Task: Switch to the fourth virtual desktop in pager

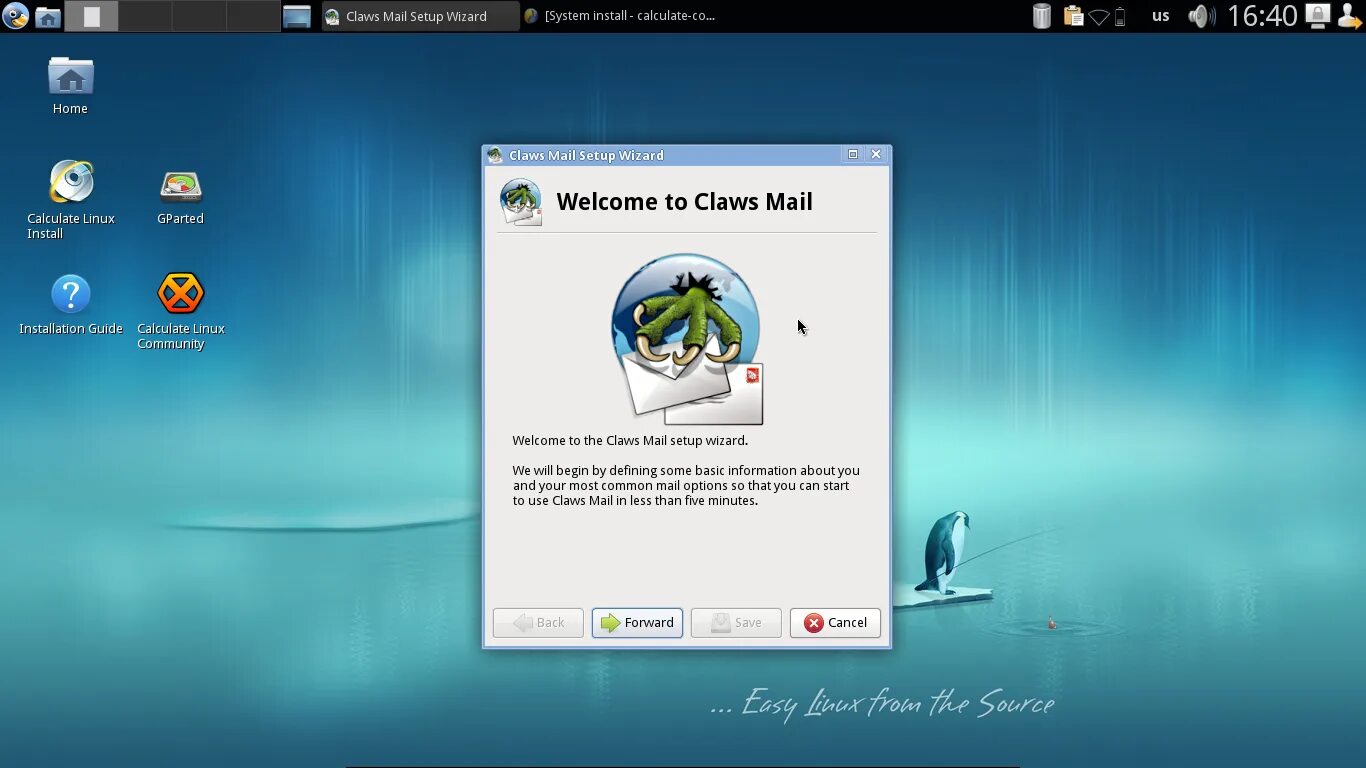Action: (x=253, y=16)
